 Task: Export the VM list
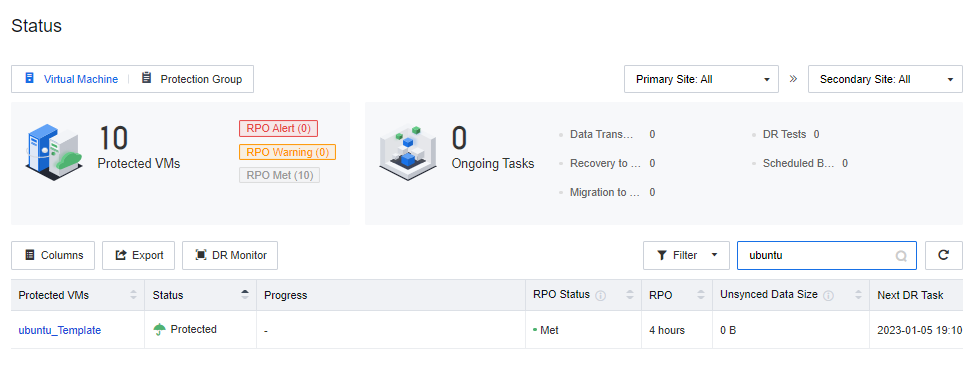point(138,255)
